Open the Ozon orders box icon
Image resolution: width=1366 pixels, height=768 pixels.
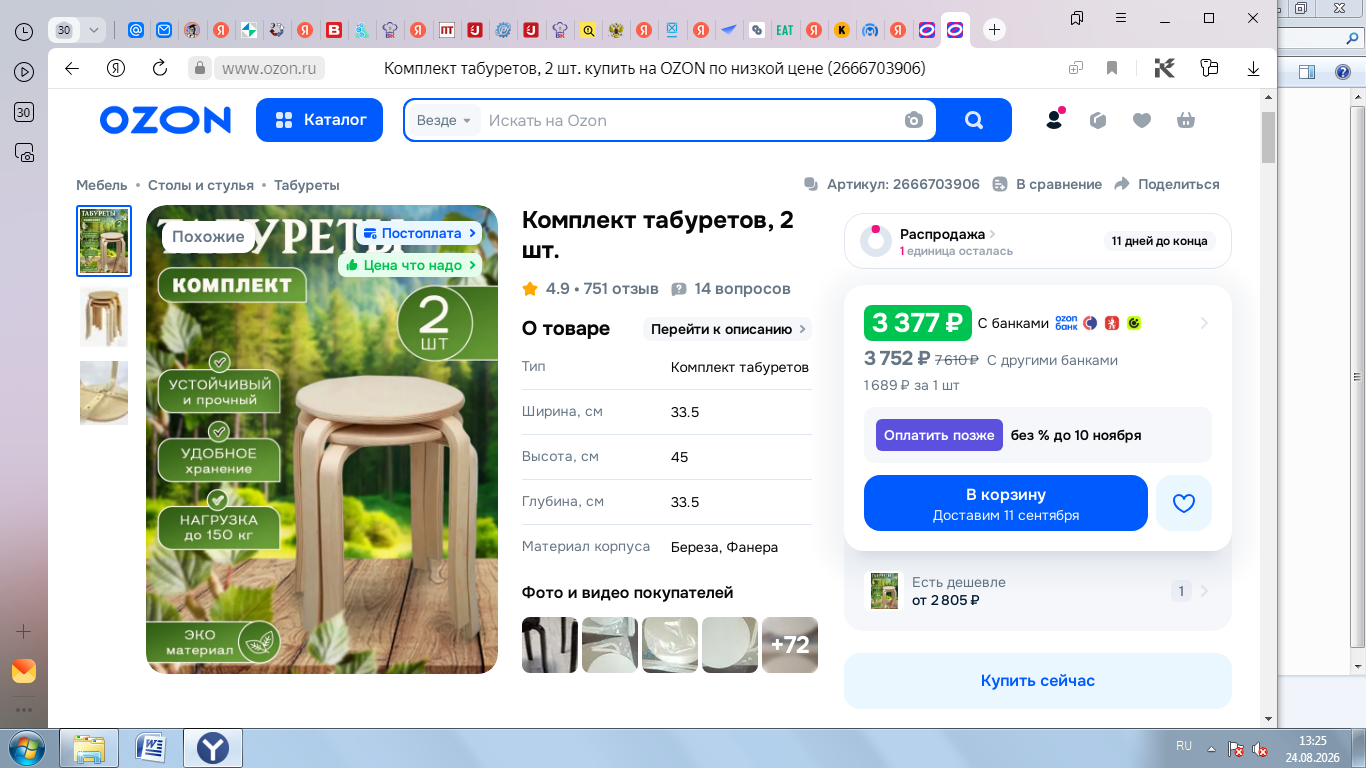[1098, 120]
